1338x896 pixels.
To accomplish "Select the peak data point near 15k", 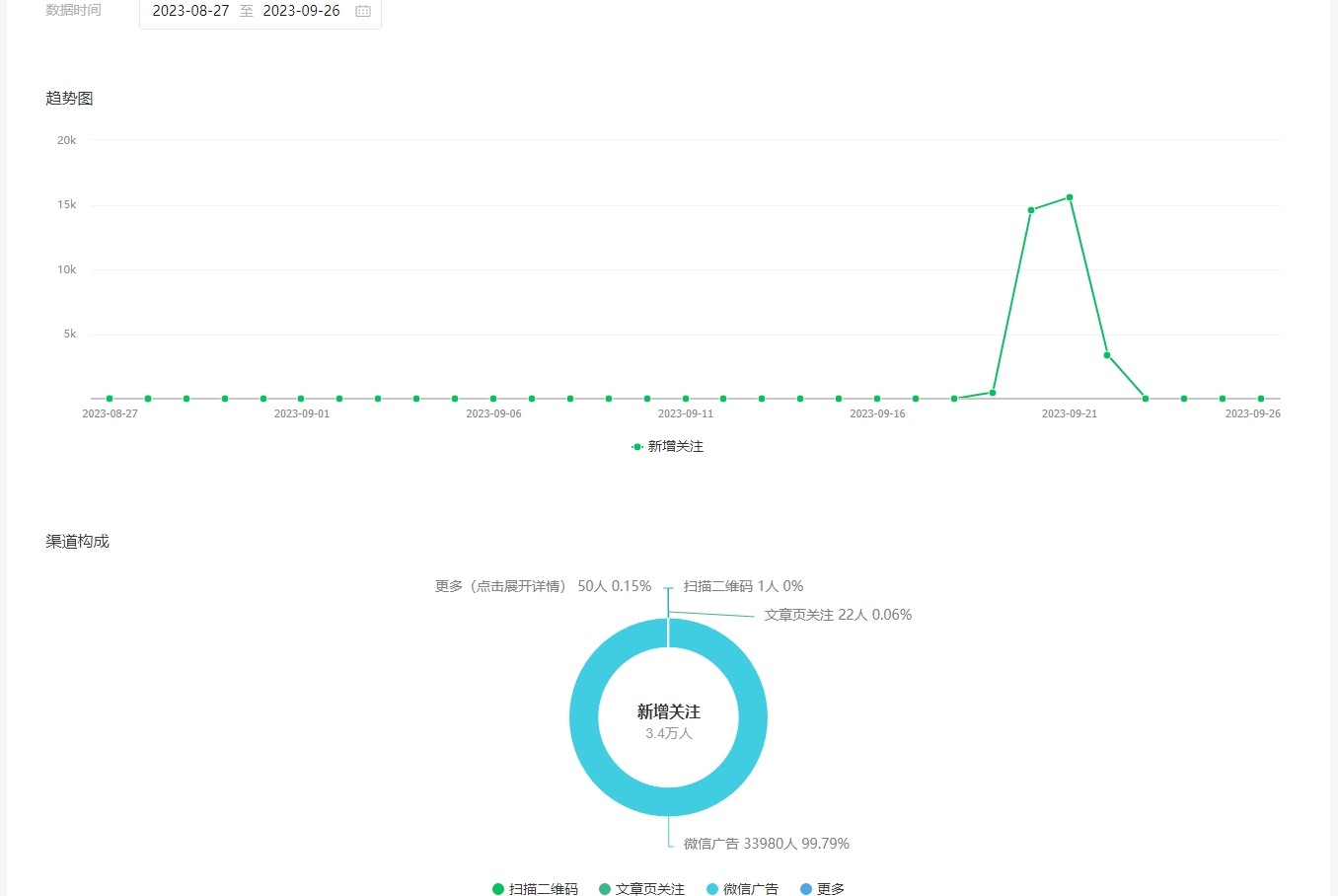I will (1070, 197).
